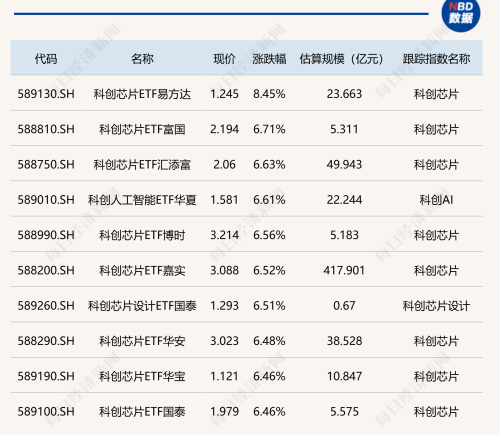Image resolution: width=500 pixels, height=435 pixels.
Task: Click code 588750.SH
Action: pyautogui.click(x=46, y=165)
